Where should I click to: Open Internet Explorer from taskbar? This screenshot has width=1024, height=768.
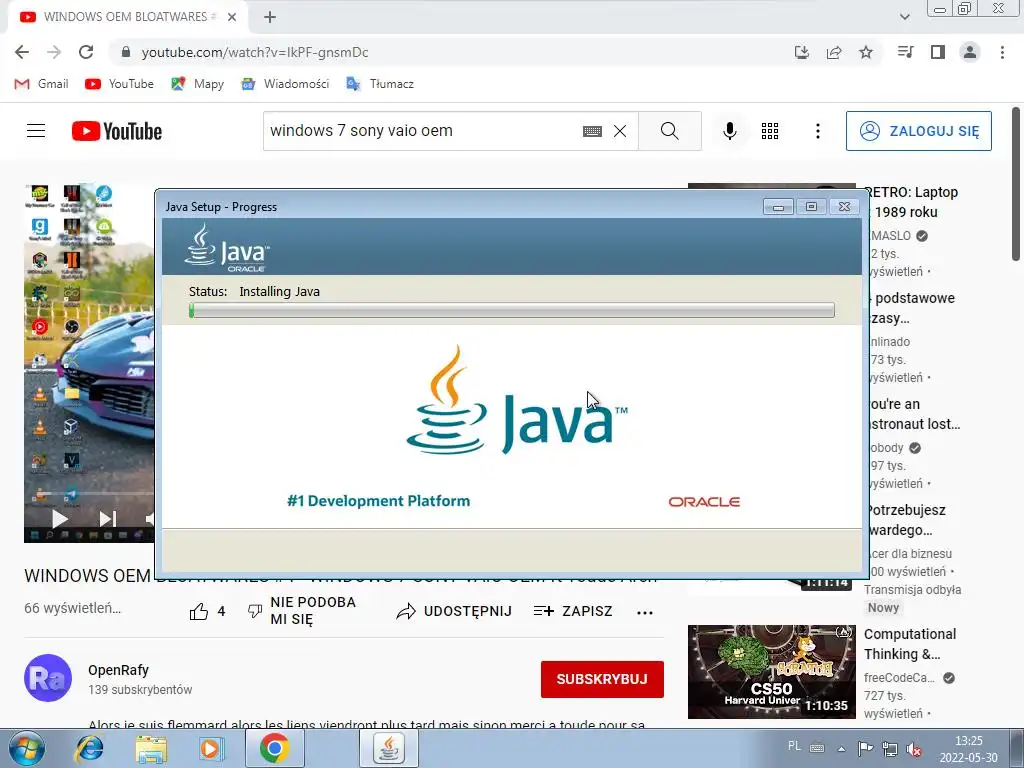tap(89, 749)
